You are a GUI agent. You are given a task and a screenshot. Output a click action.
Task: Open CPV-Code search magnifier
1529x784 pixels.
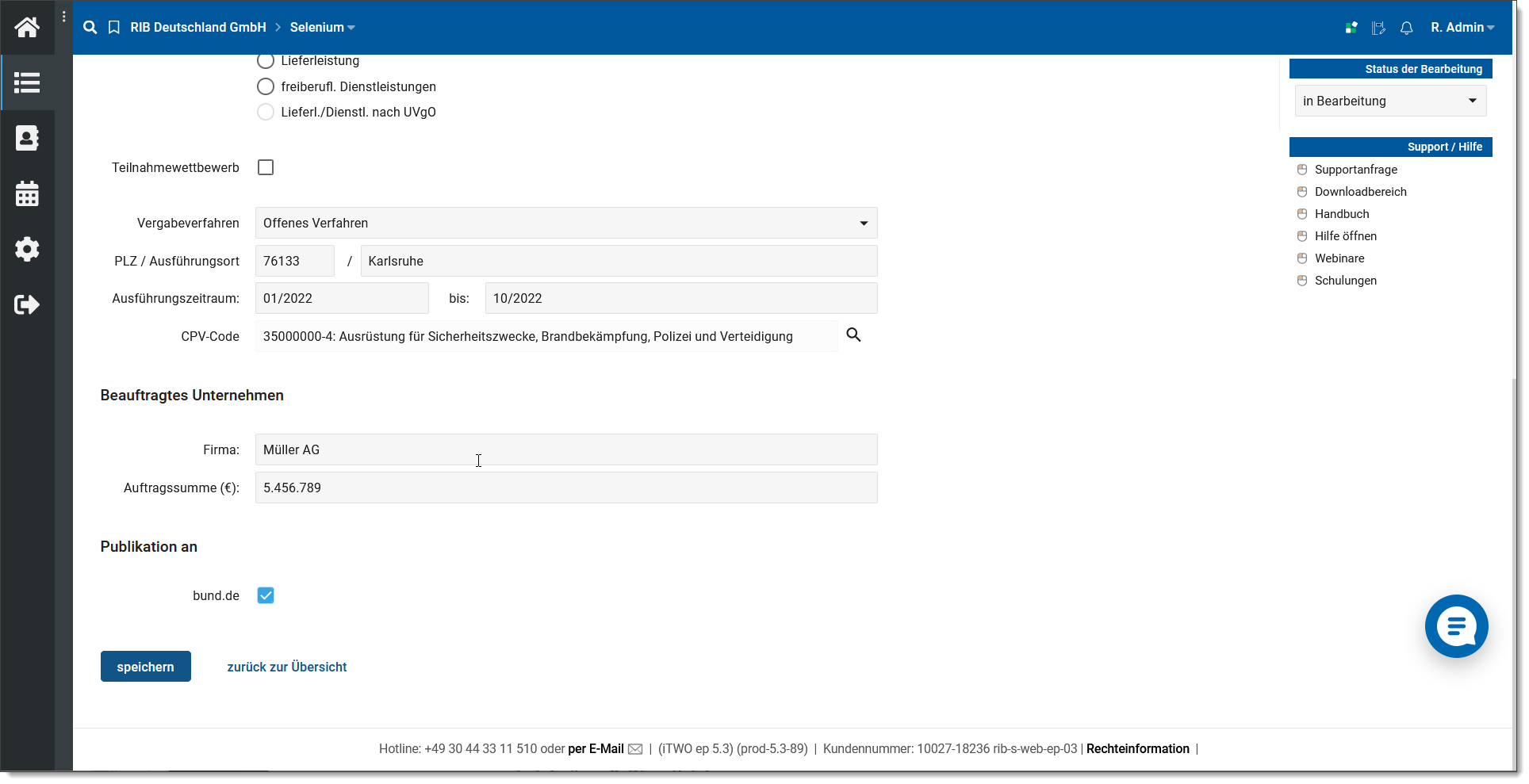point(853,335)
